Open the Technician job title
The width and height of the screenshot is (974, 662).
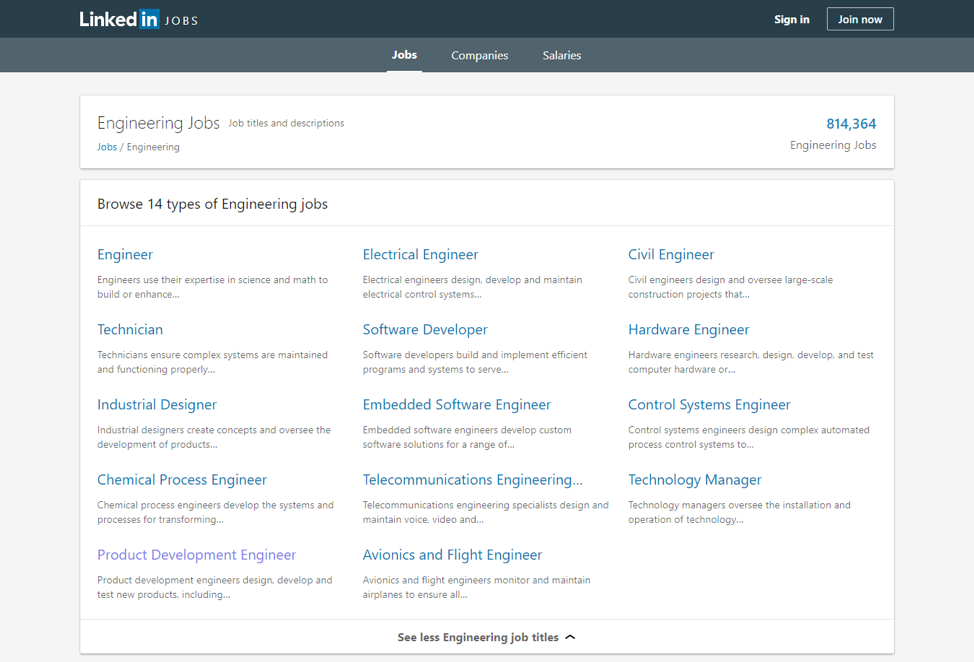(x=130, y=329)
